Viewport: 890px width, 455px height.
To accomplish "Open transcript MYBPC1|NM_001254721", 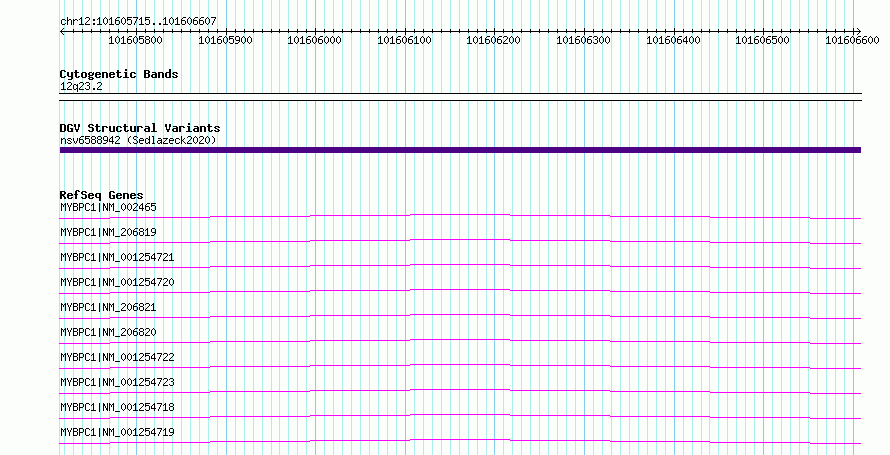I will coord(117,257).
